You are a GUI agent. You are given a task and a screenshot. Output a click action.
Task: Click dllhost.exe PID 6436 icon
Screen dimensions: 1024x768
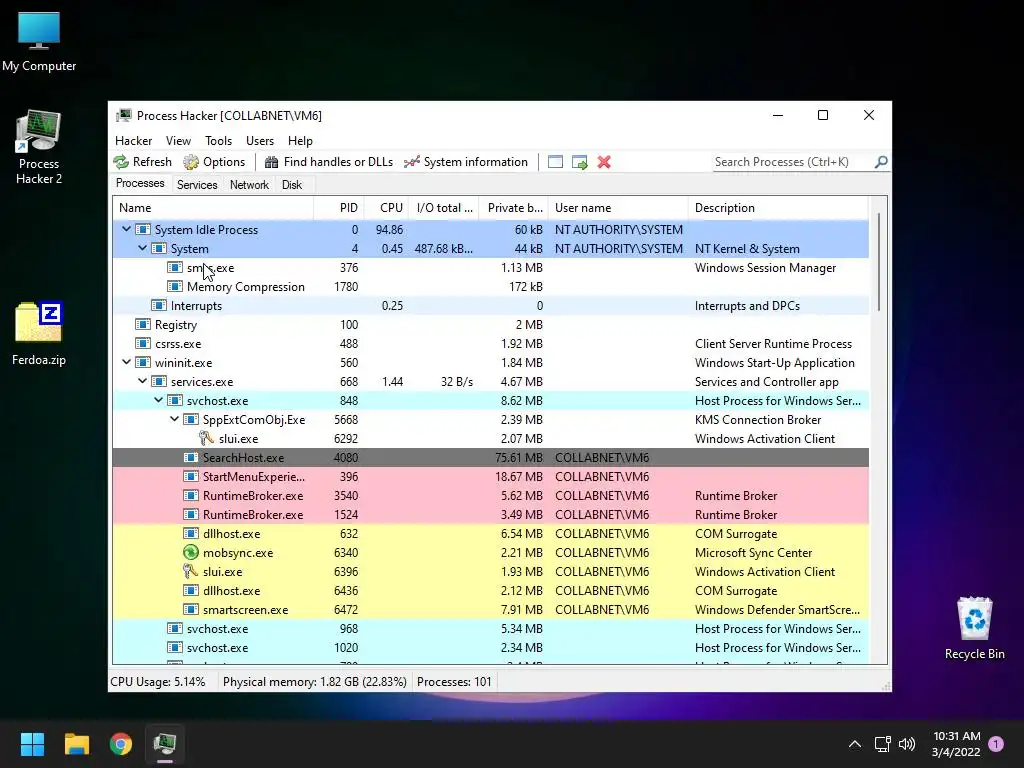[191, 590]
